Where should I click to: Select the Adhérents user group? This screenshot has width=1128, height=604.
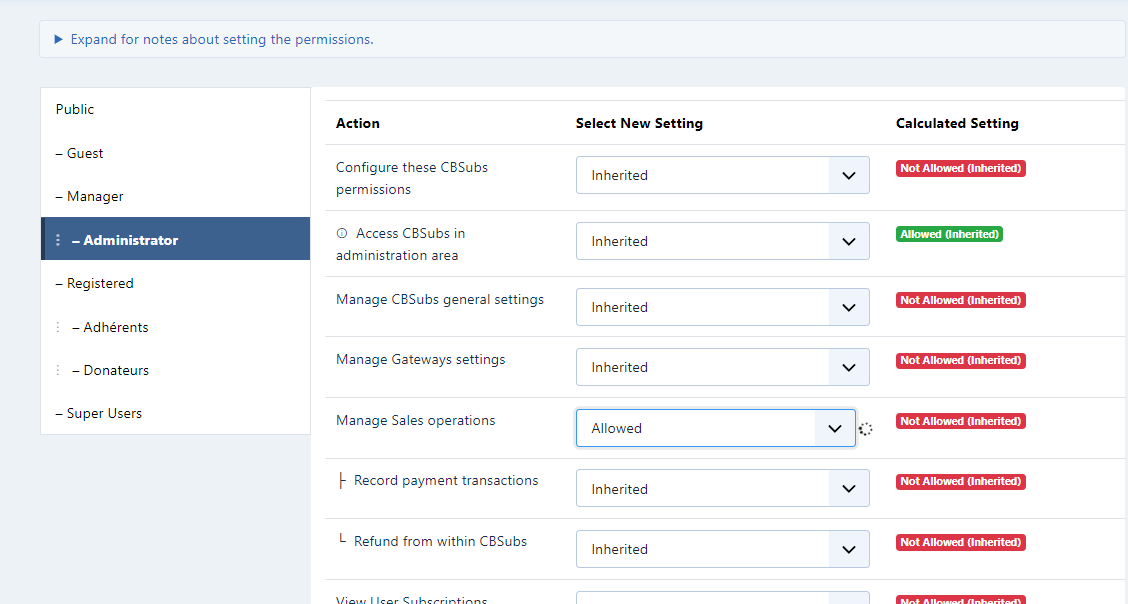coord(176,327)
